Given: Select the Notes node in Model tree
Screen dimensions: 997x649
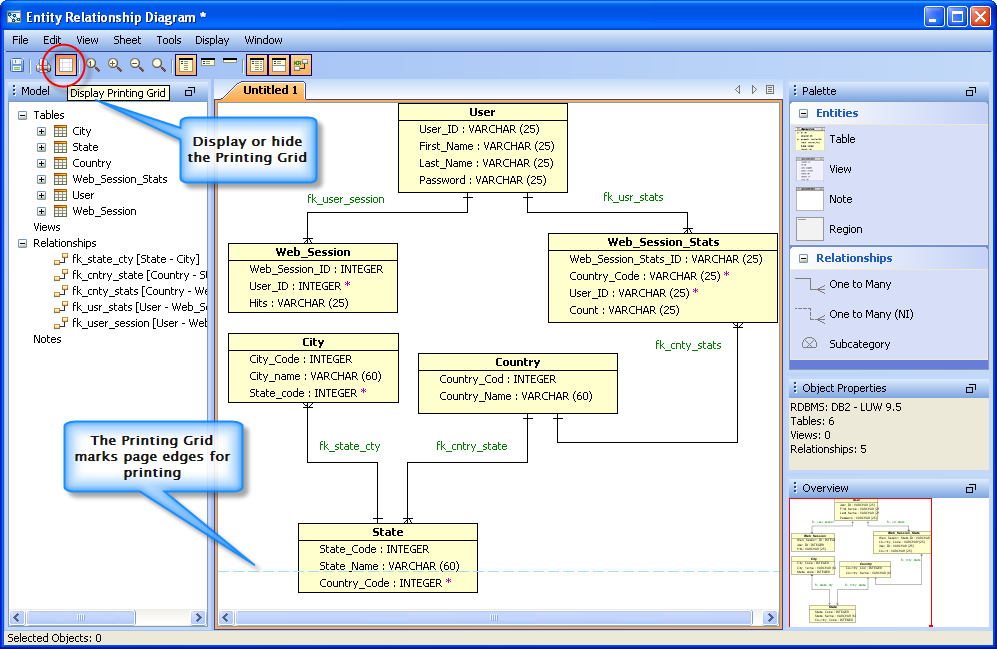Looking at the screenshot, I should tap(47, 339).
